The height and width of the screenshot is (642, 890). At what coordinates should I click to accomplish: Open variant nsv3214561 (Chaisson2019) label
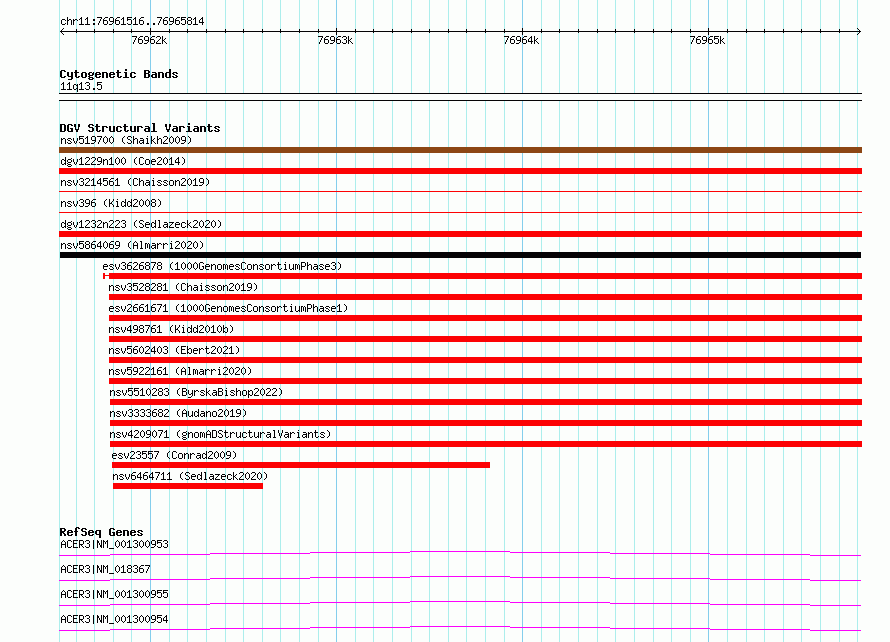point(135,182)
